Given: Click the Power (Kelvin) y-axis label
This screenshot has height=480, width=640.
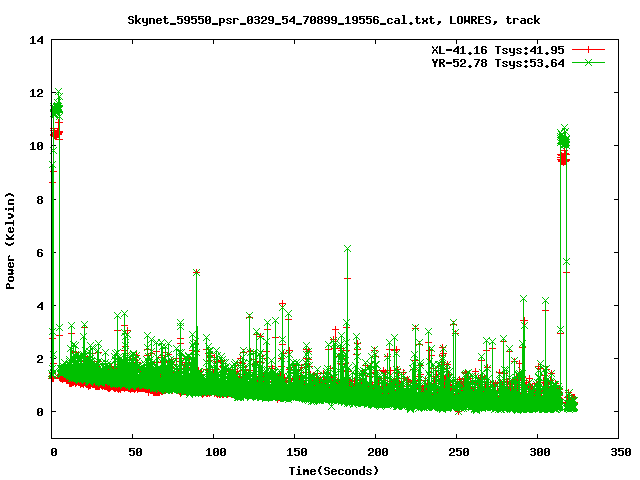Looking at the screenshot, I should click(x=10, y=241).
